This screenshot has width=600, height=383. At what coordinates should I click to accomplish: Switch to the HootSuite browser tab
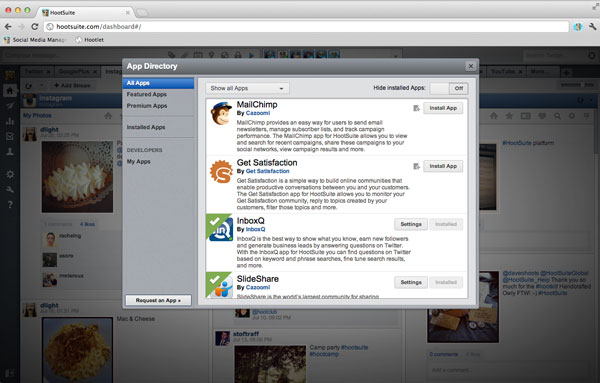tap(86, 13)
